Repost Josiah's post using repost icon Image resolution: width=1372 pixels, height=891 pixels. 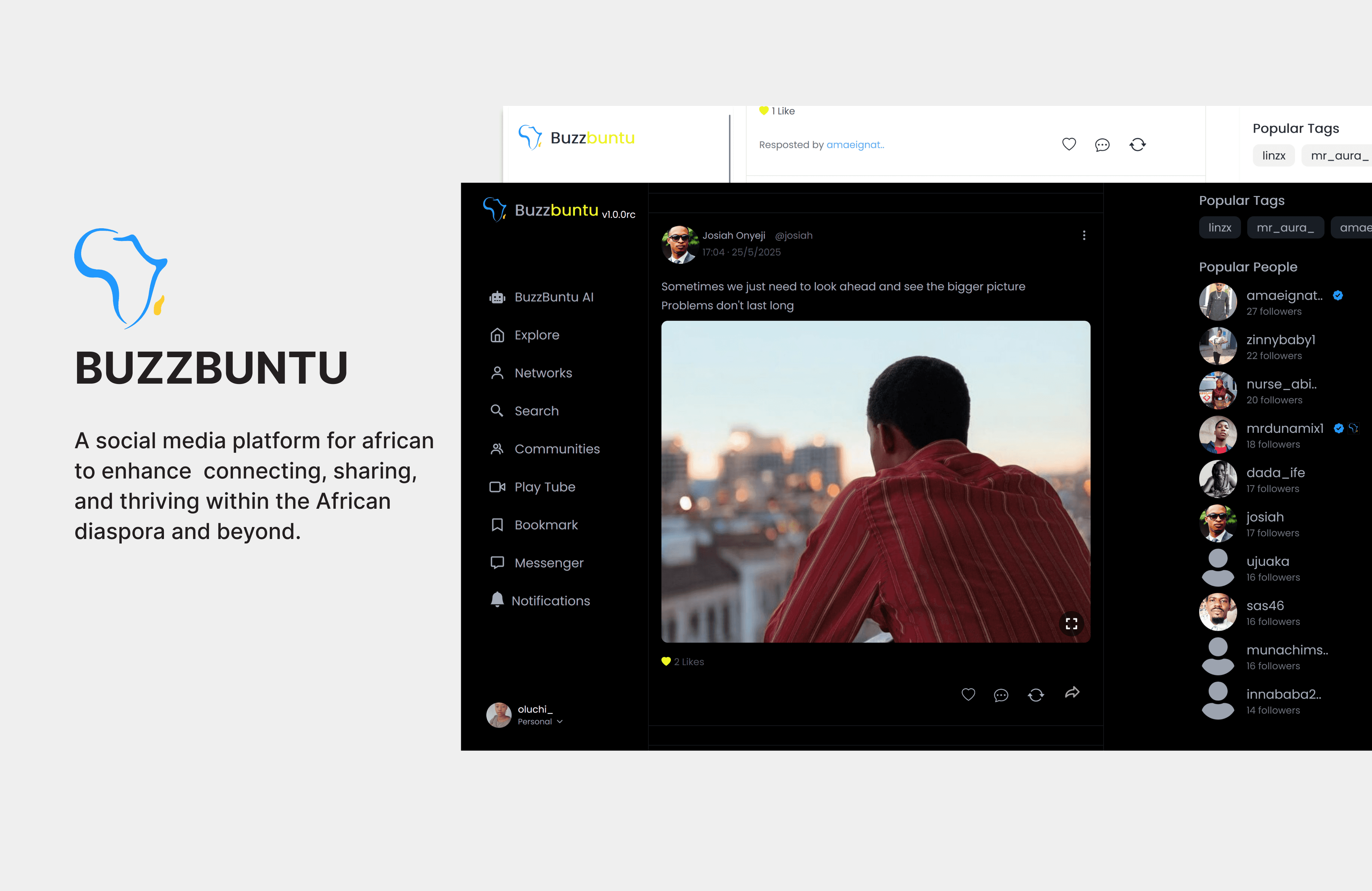1035,695
